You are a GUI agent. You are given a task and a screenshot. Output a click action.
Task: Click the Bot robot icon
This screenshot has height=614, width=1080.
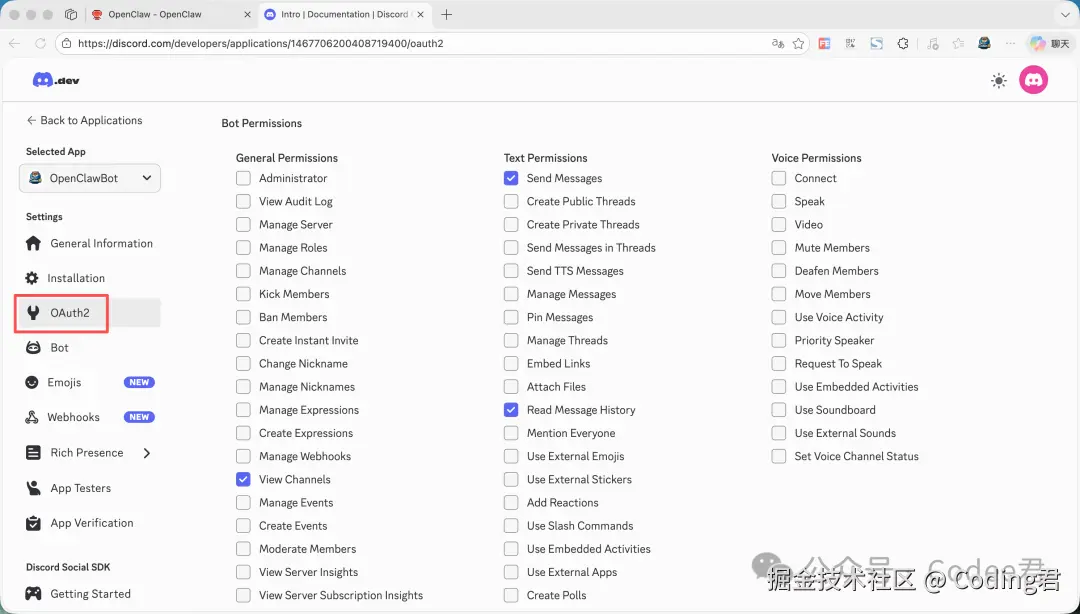click(x=33, y=347)
